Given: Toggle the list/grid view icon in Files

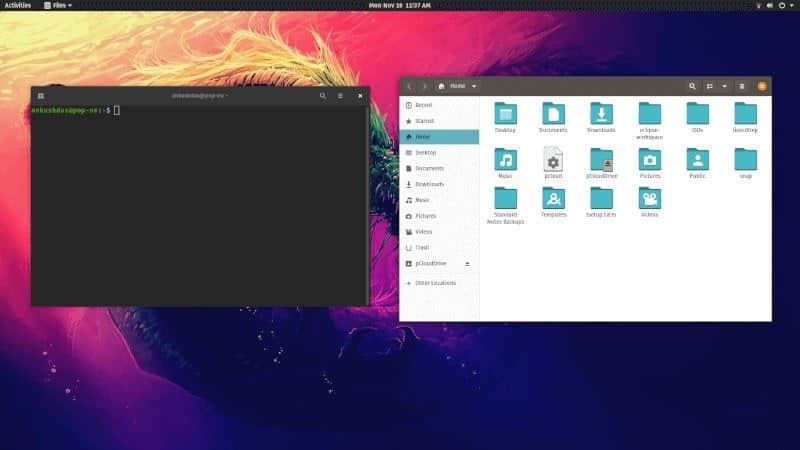Looking at the screenshot, I should (710, 86).
